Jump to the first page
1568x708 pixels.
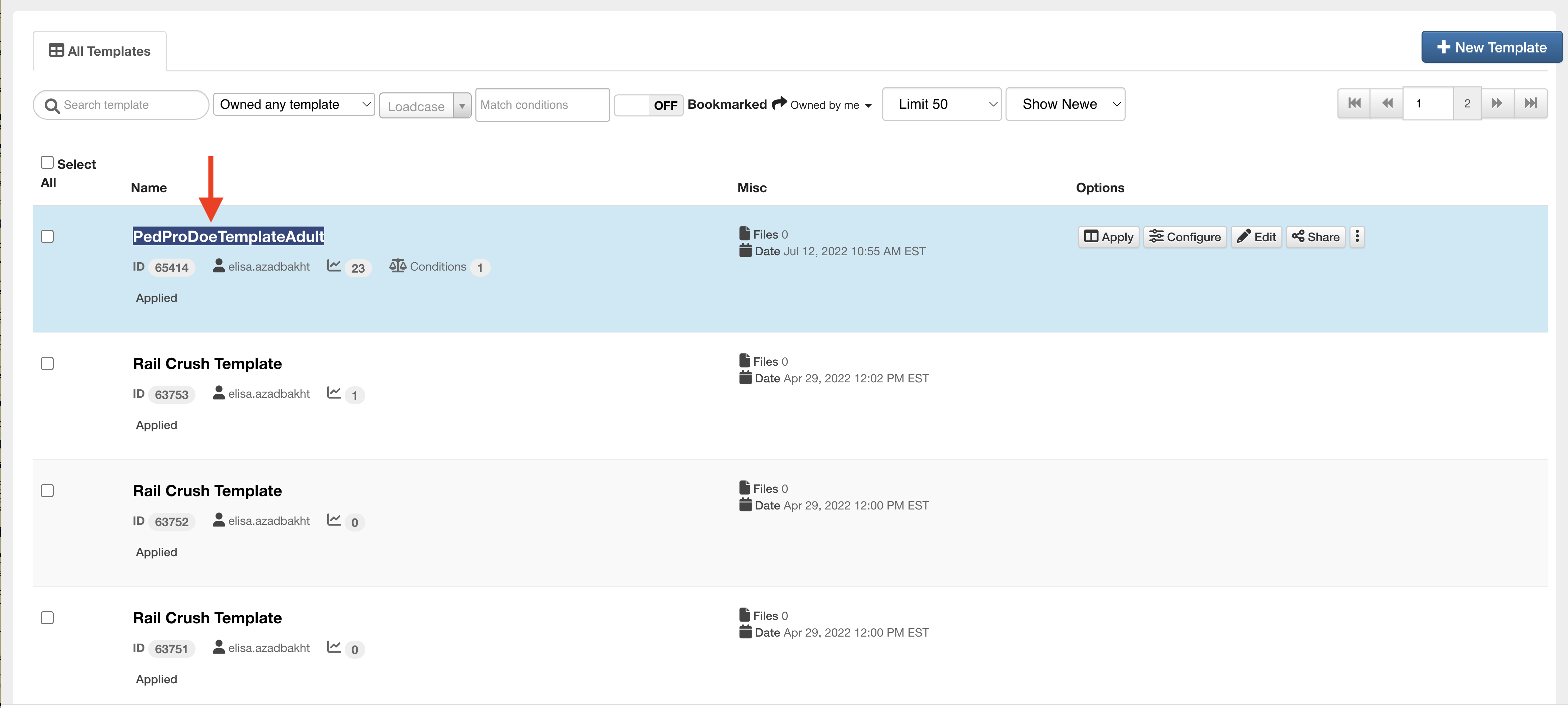[1354, 103]
